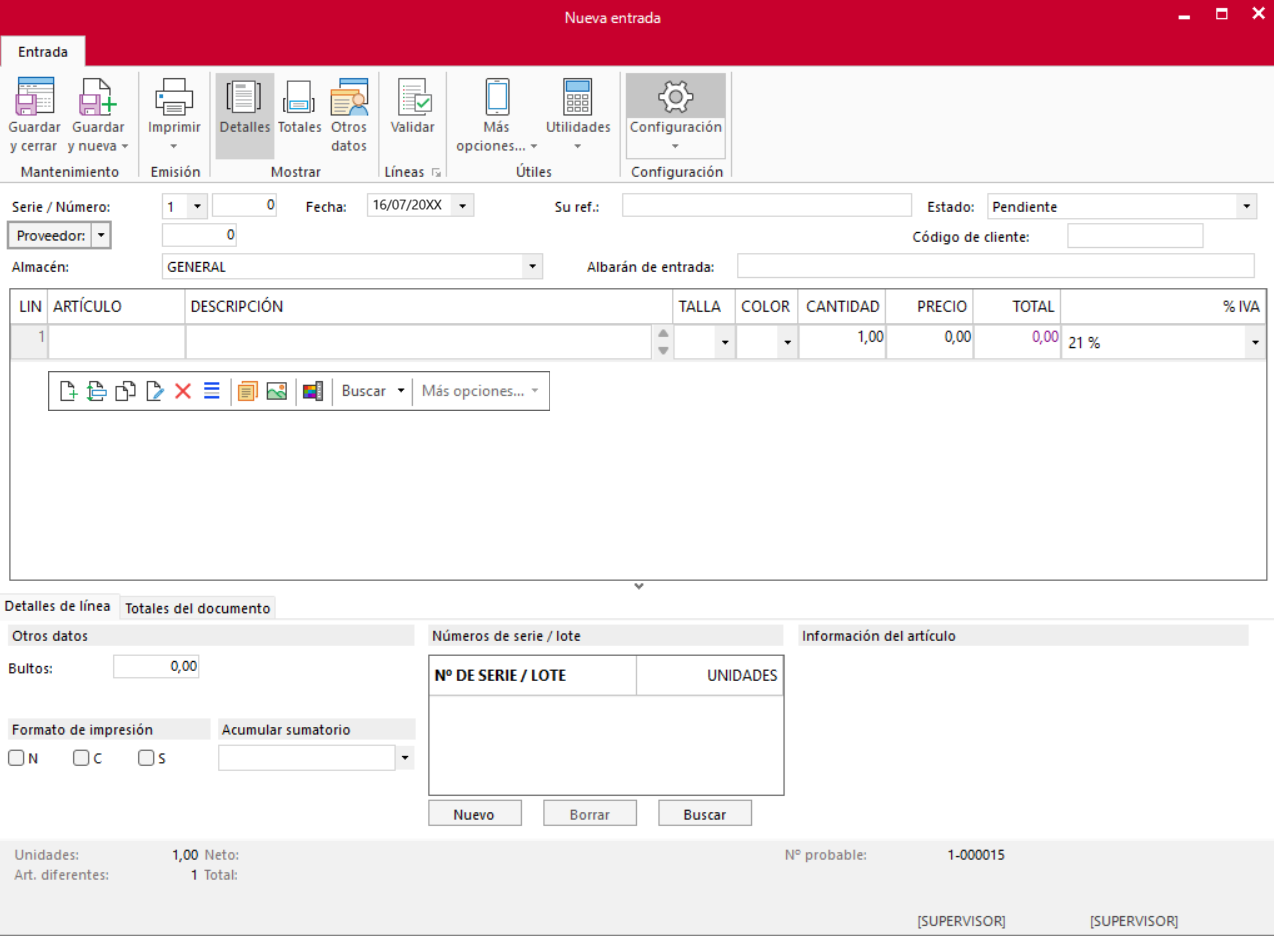
Task: Click the CANTIDAD cell showing 1,00
Action: (842, 342)
